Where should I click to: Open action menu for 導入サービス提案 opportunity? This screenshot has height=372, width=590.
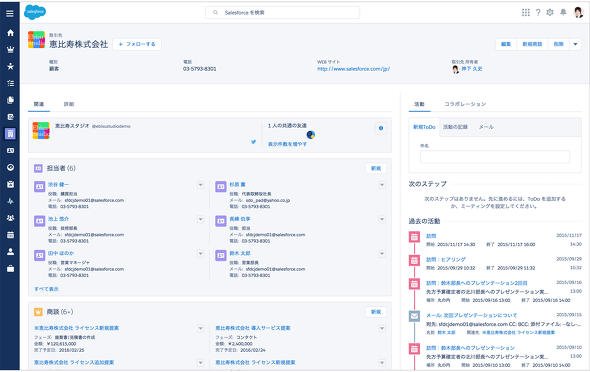pos(382,328)
